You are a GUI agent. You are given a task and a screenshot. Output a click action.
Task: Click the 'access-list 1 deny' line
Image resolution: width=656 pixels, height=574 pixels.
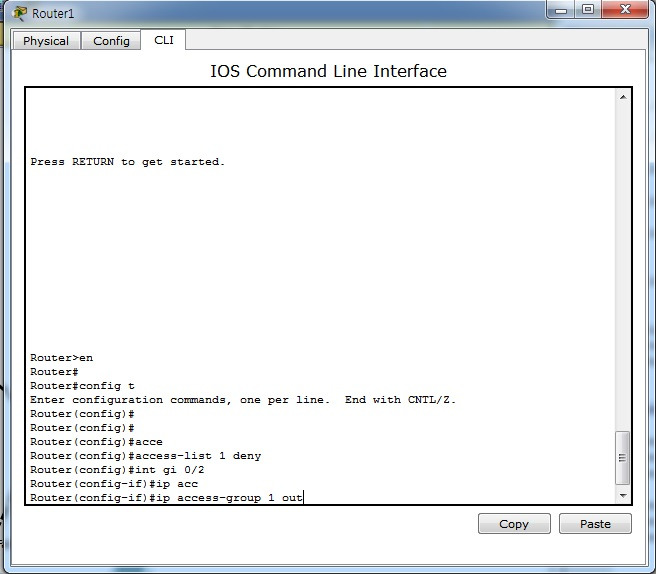(x=146, y=456)
